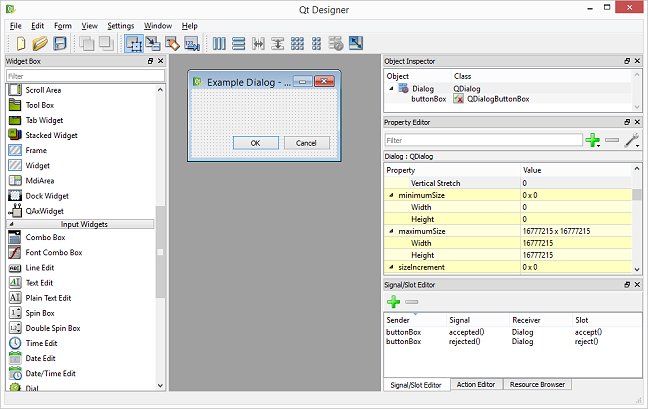The height and width of the screenshot is (409, 648).
Task: Add a new signal/slot connection with the green plus
Action: [x=393, y=302]
